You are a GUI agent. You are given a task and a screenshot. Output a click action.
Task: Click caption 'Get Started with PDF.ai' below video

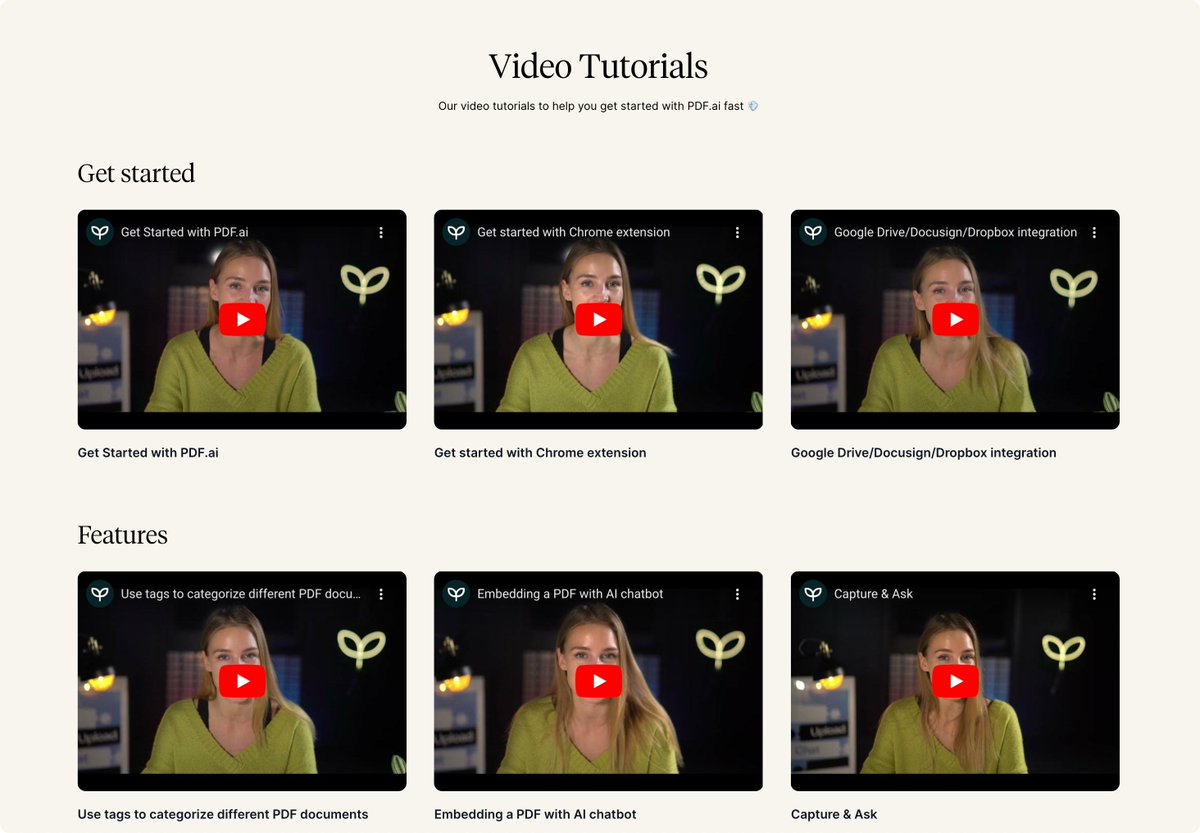(x=148, y=453)
